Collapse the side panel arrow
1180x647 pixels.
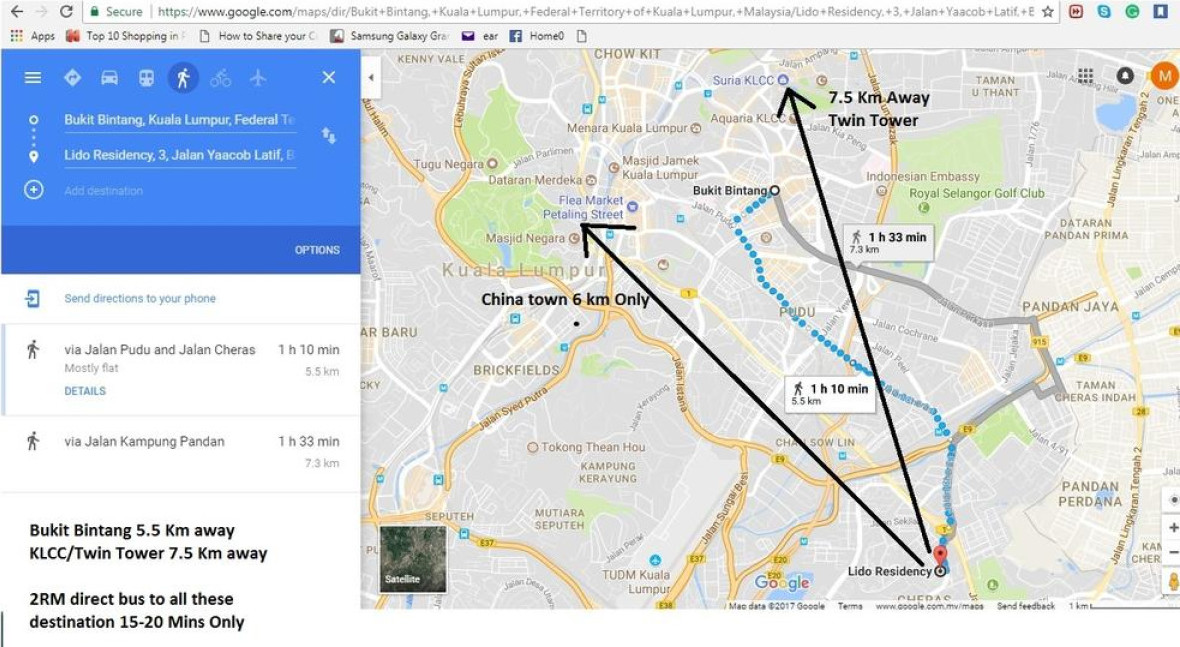click(x=371, y=77)
